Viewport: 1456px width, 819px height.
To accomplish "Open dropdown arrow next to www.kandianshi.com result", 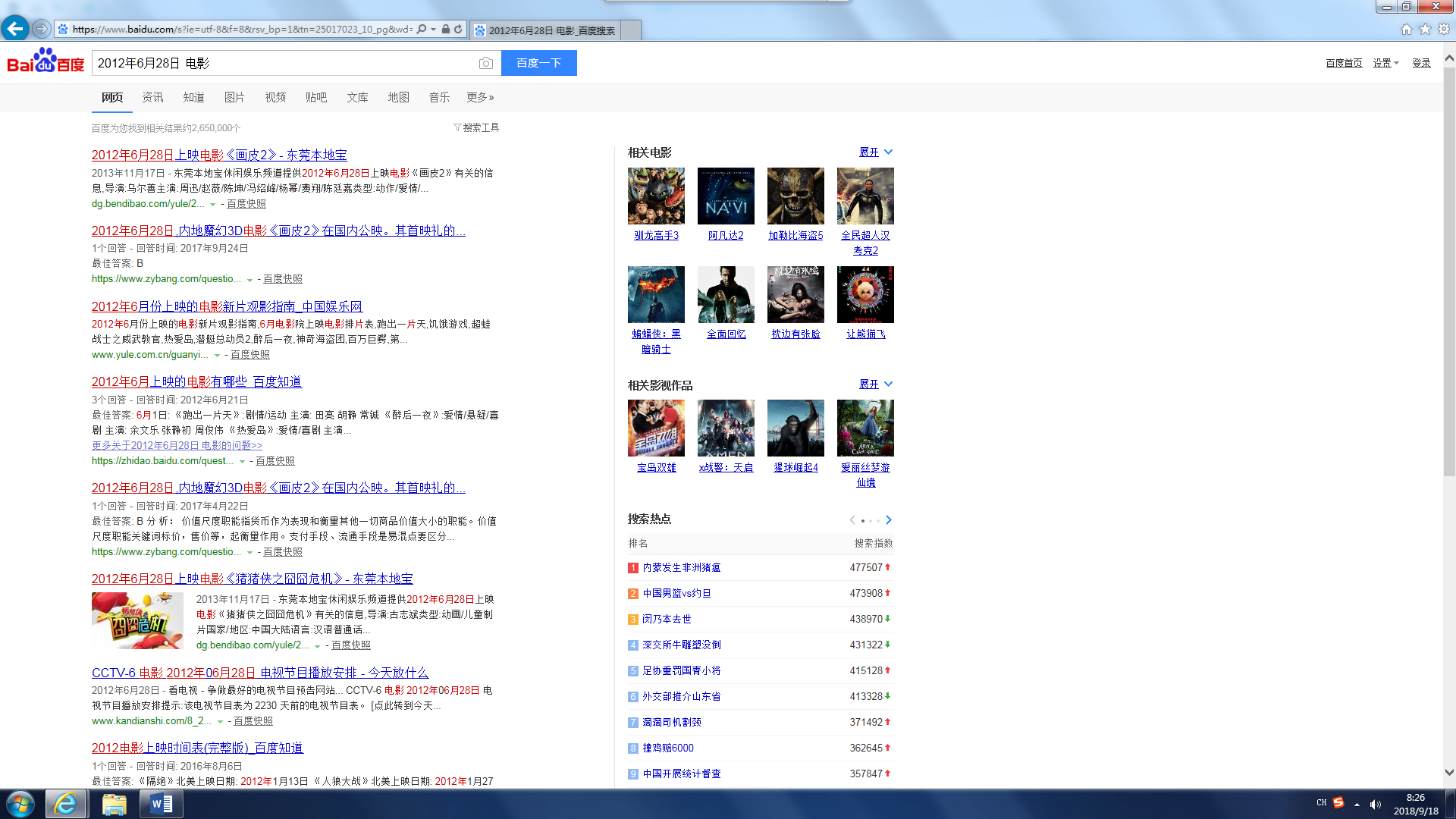I will pos(220,721).
